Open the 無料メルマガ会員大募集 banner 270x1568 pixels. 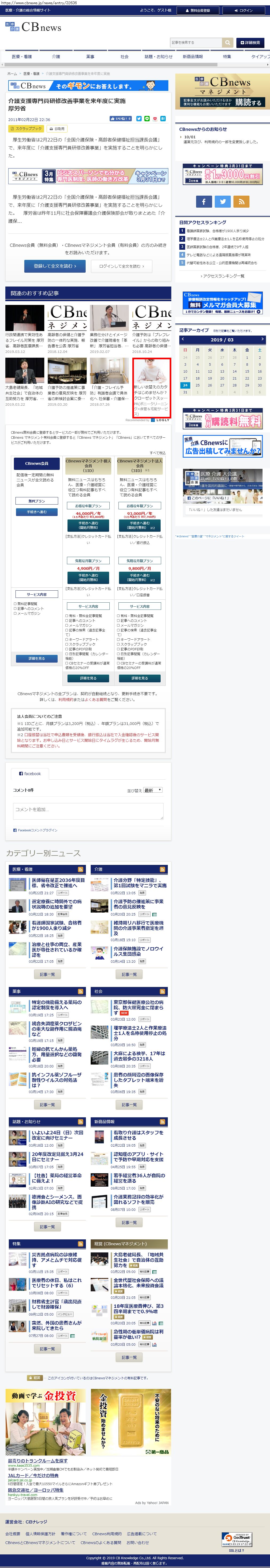(x=222, y=303)
